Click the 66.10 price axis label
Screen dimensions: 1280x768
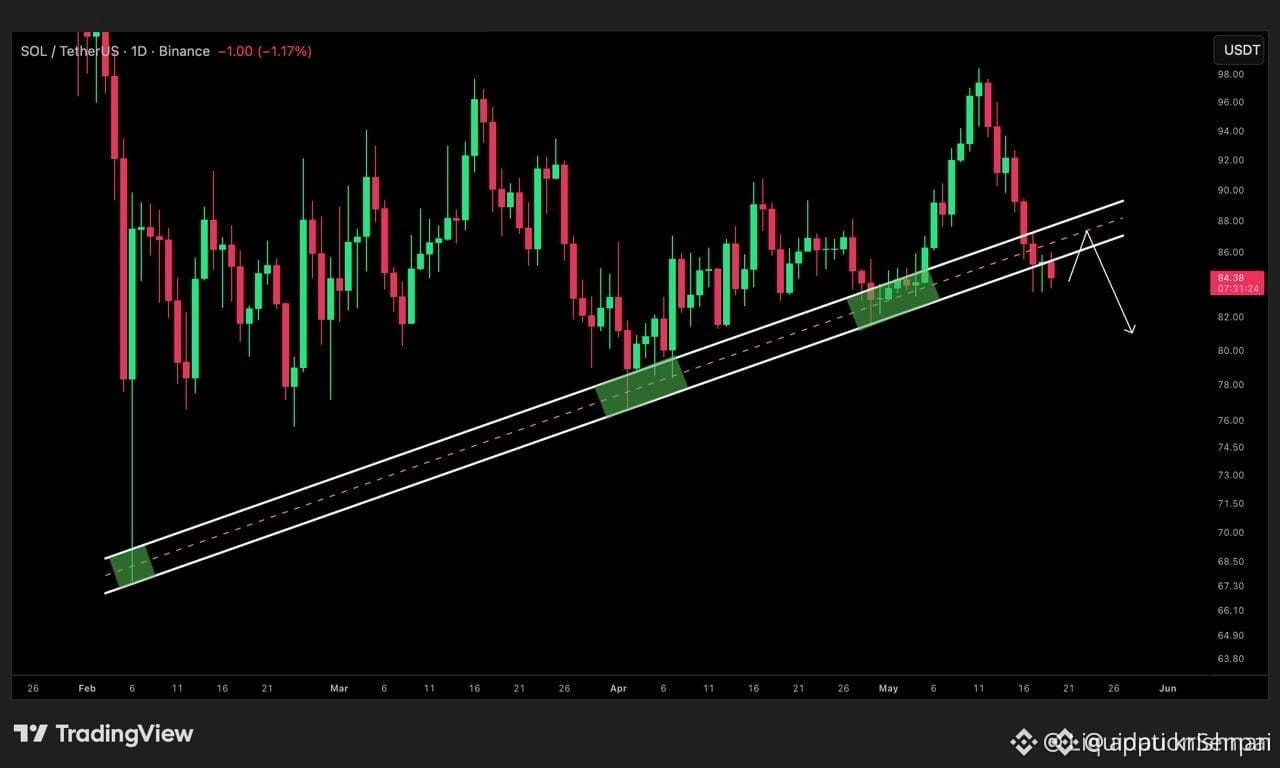1230,610
